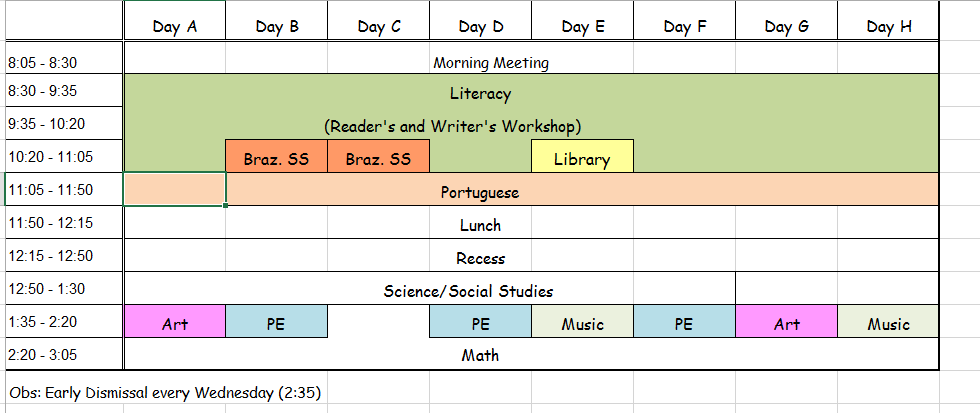Click the Day H column header
The image size is (980, 413).
coord(888,26)
